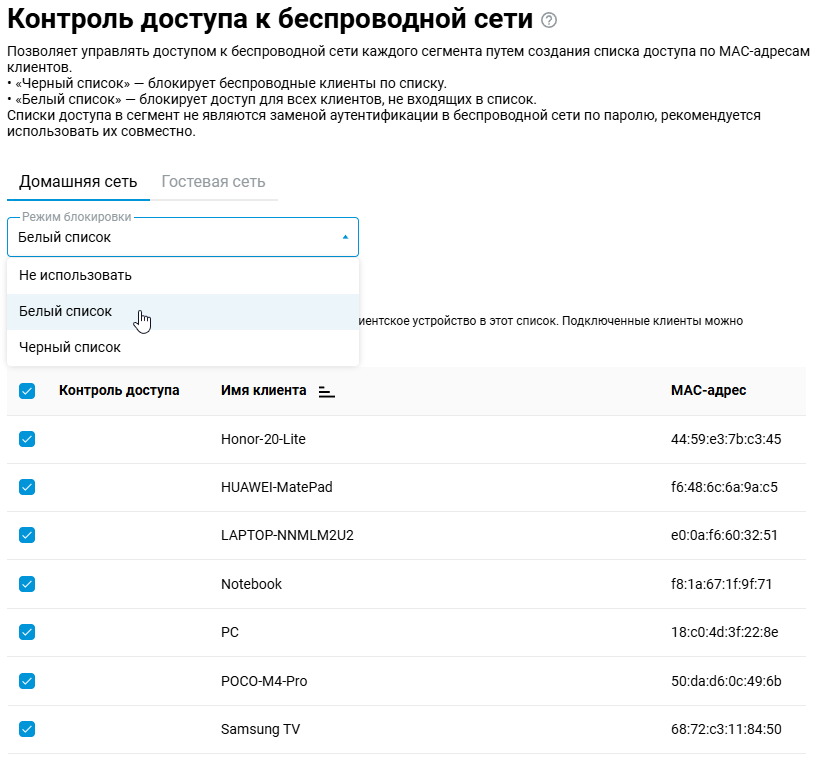Image resolution: width=815 pixels, height=759 pixels.
Task: Uncheck the POCO-M4-Pro checkbox
Action: pyautogui.click(x=27, y=681)
